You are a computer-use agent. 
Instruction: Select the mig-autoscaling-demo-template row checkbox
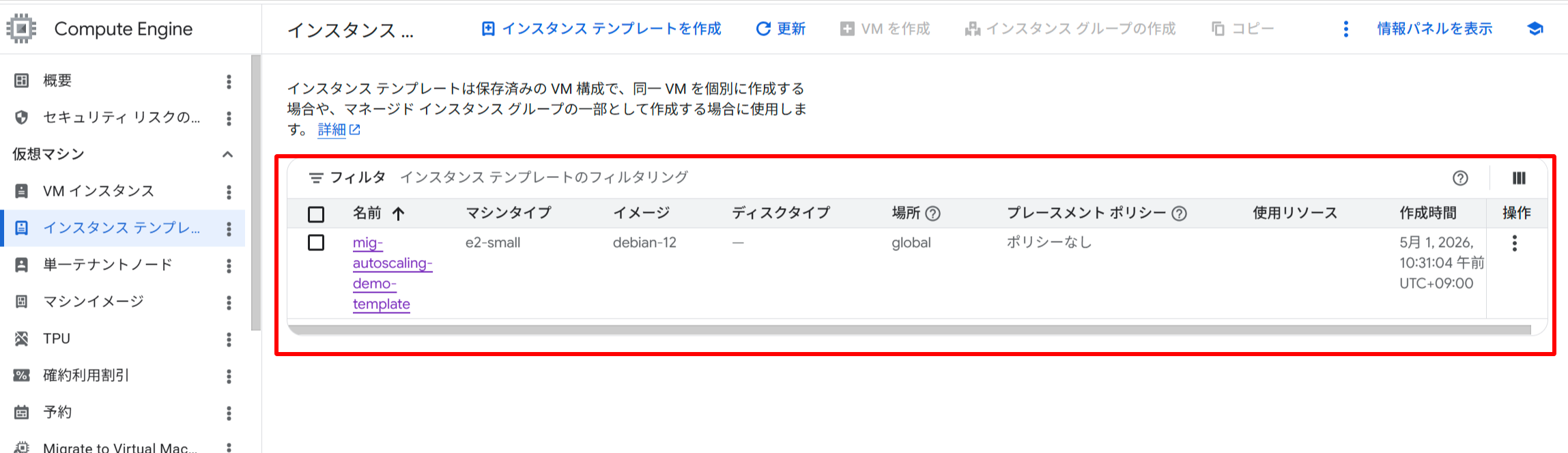pyautogui.click(x=316, y=242)
